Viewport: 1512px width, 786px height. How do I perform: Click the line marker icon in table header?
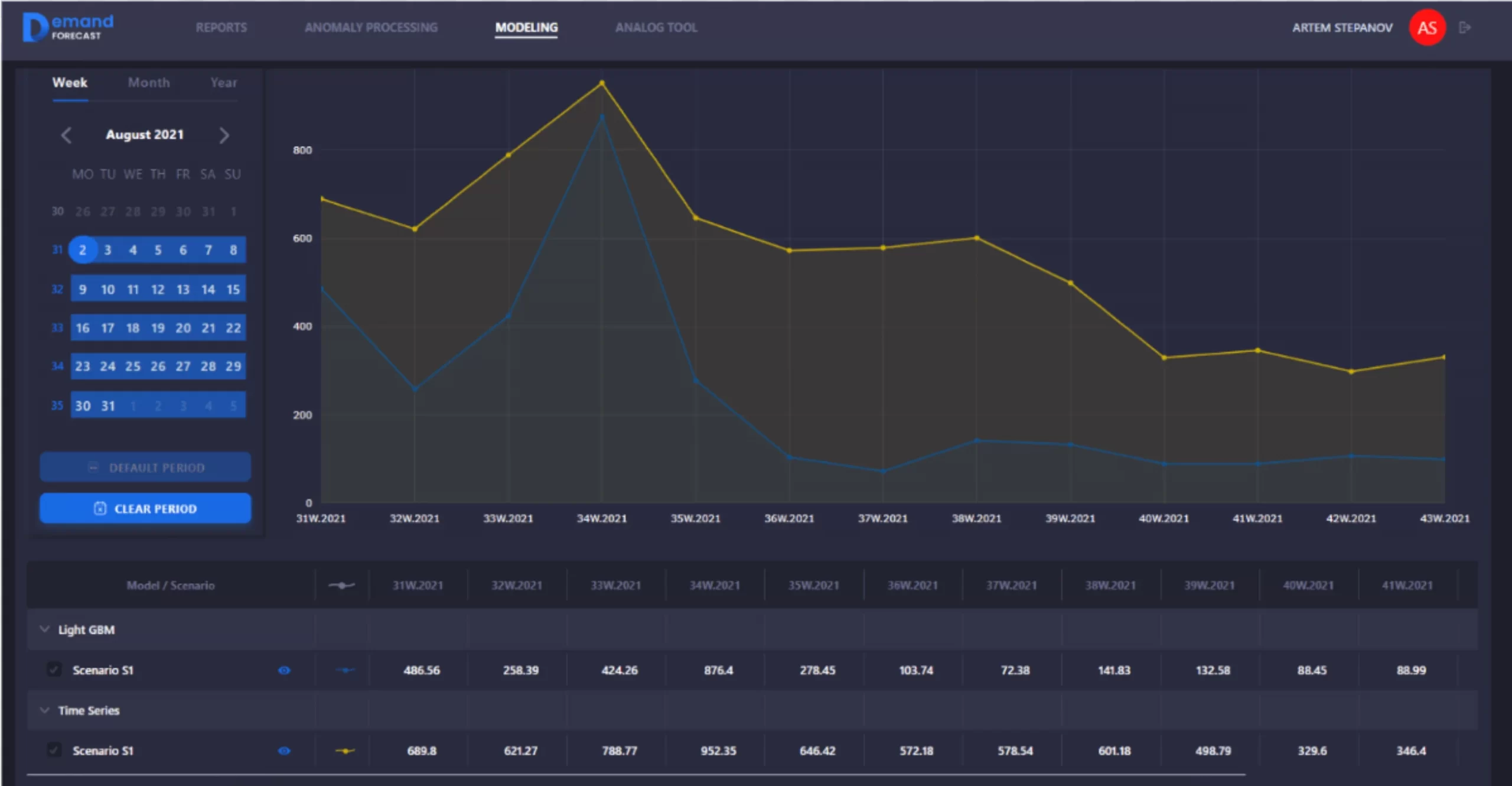click(341, 585)
